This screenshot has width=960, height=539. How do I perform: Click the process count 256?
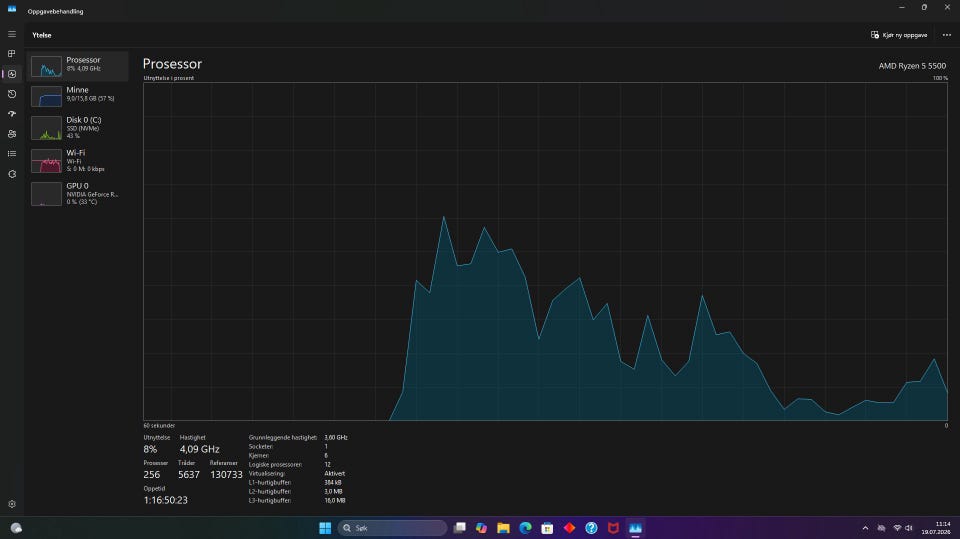152,475
